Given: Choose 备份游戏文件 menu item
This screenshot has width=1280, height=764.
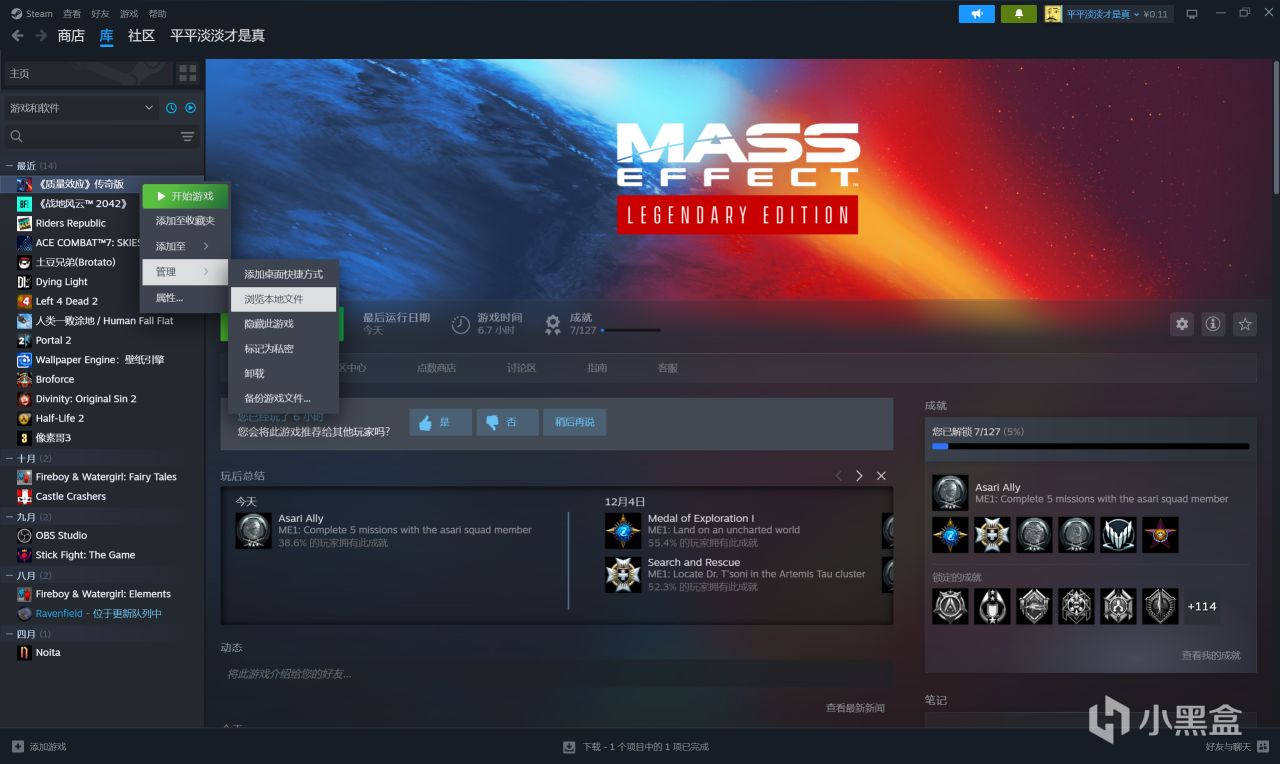Looking at the screenshot, I should 284,398.
